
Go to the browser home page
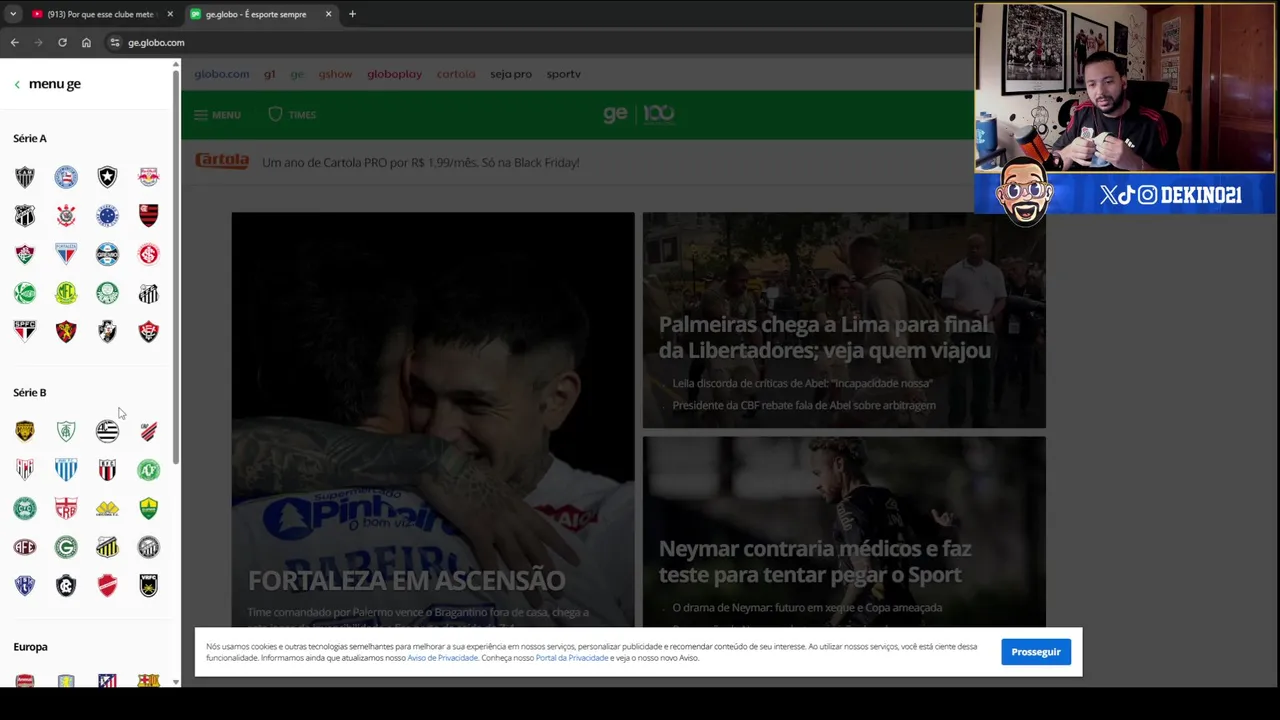click(86, 42)
